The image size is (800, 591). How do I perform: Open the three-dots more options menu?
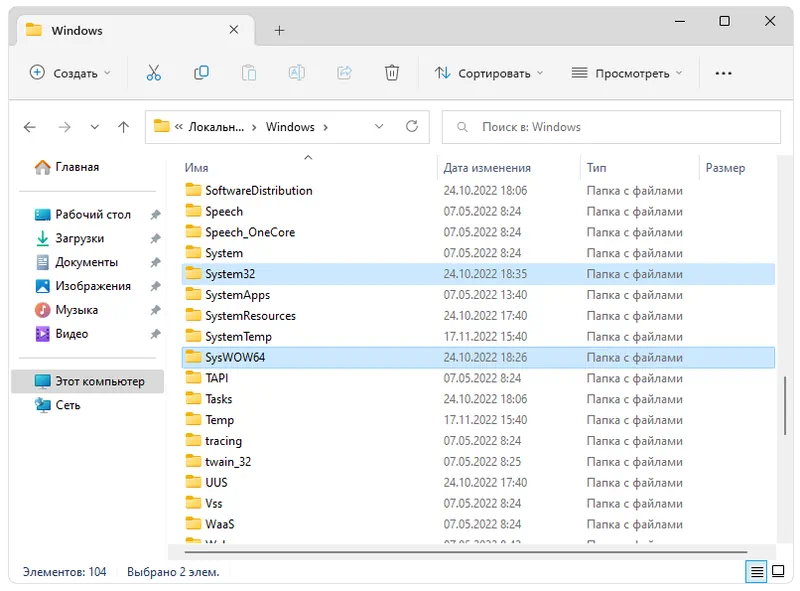pyautogui.click(x=723, y=73)
